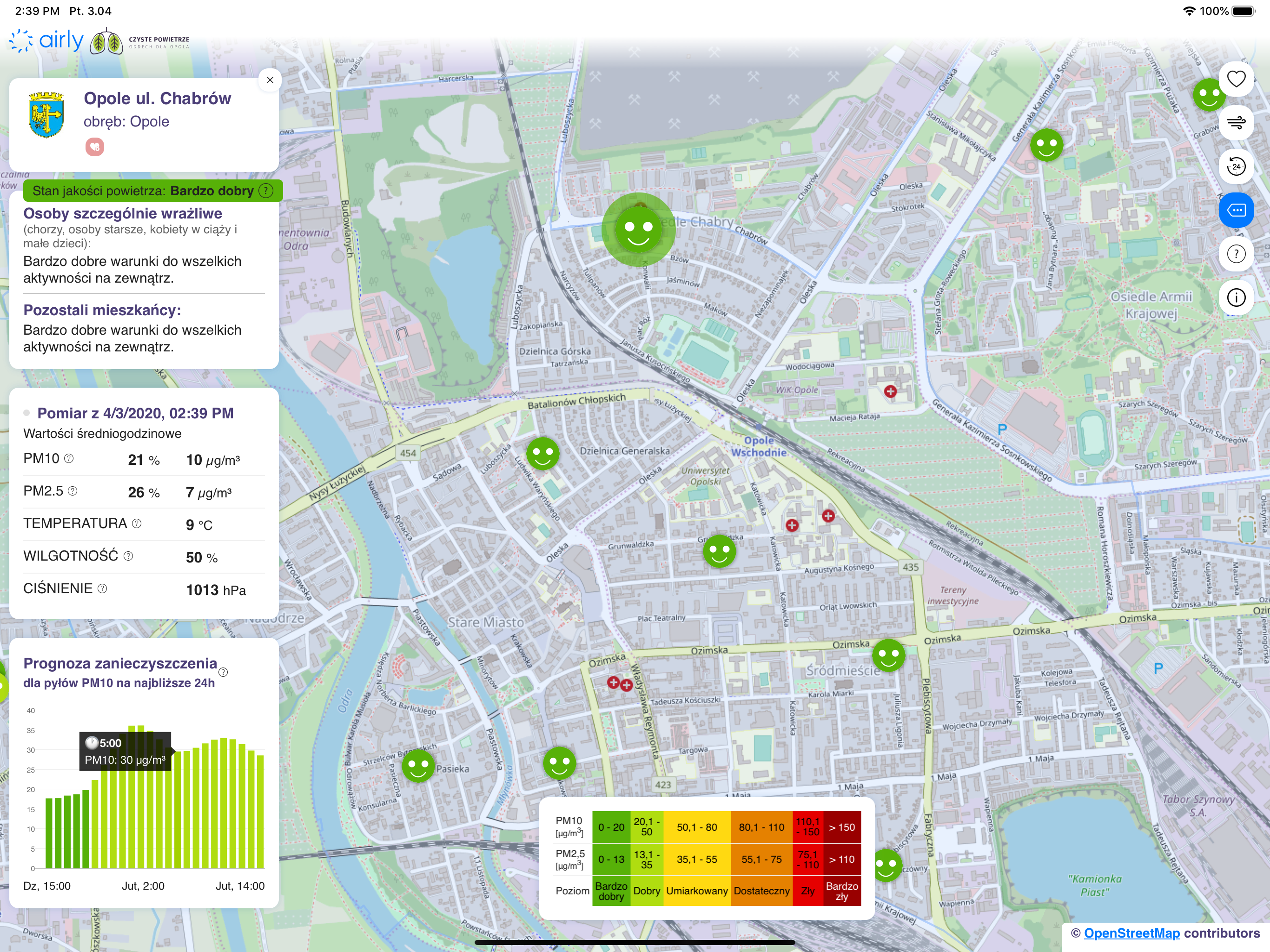
Task: Select sensor marker left of Reymonta near road 423
Action: pos(559,762)
